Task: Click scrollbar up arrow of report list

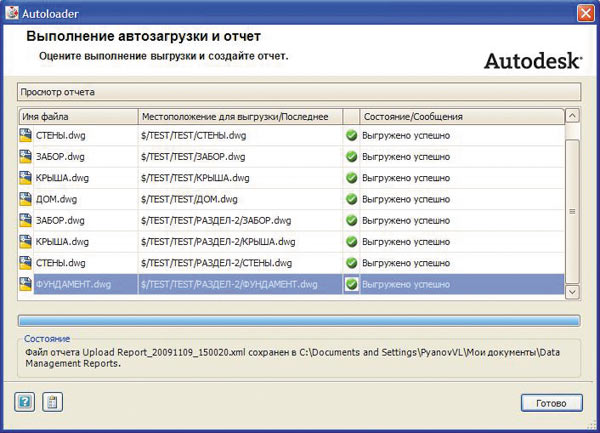Action: 572,116
